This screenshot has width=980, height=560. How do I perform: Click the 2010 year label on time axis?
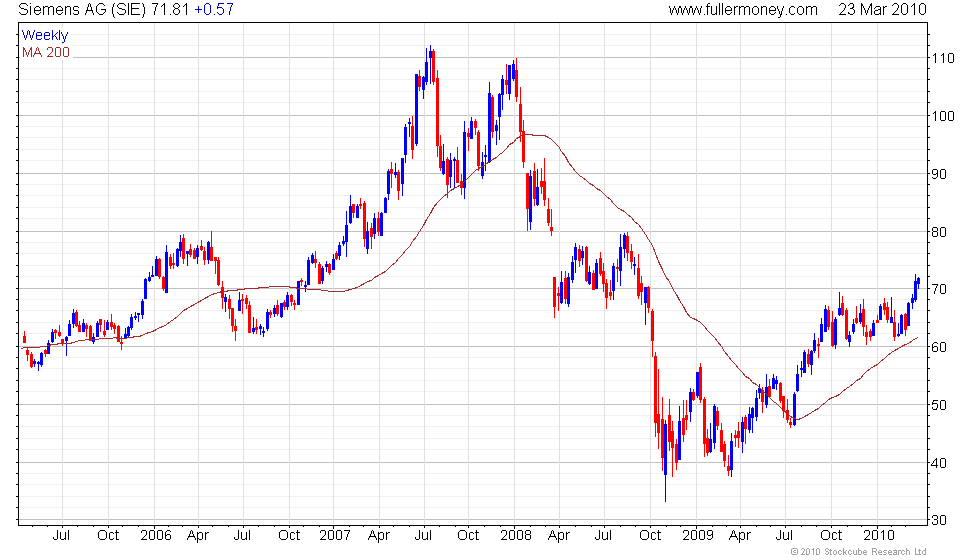pyautogui.click(x=879, y=535)
